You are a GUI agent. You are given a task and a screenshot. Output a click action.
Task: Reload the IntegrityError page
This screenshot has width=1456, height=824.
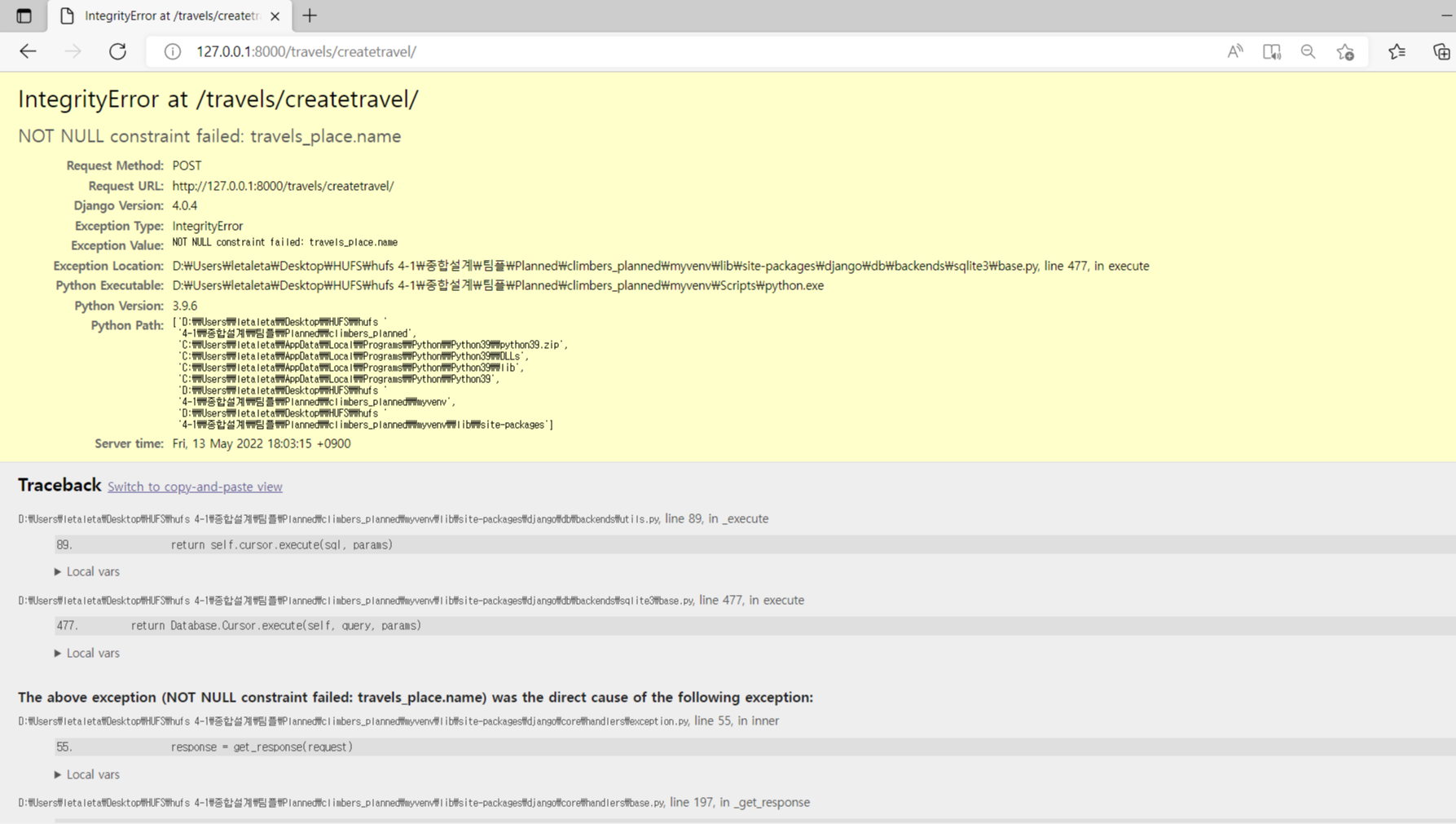[x=117, y=51]
